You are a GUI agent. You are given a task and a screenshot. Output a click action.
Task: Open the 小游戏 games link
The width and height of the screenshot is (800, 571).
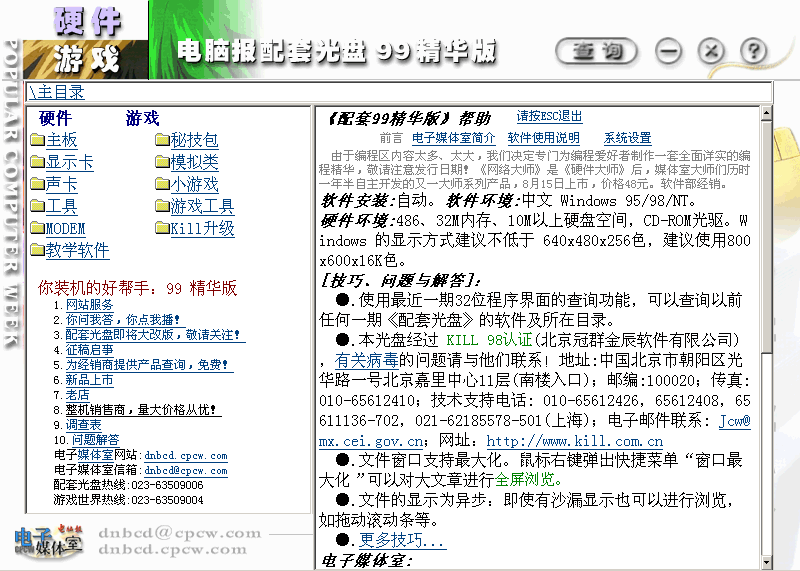pos(194,184)
